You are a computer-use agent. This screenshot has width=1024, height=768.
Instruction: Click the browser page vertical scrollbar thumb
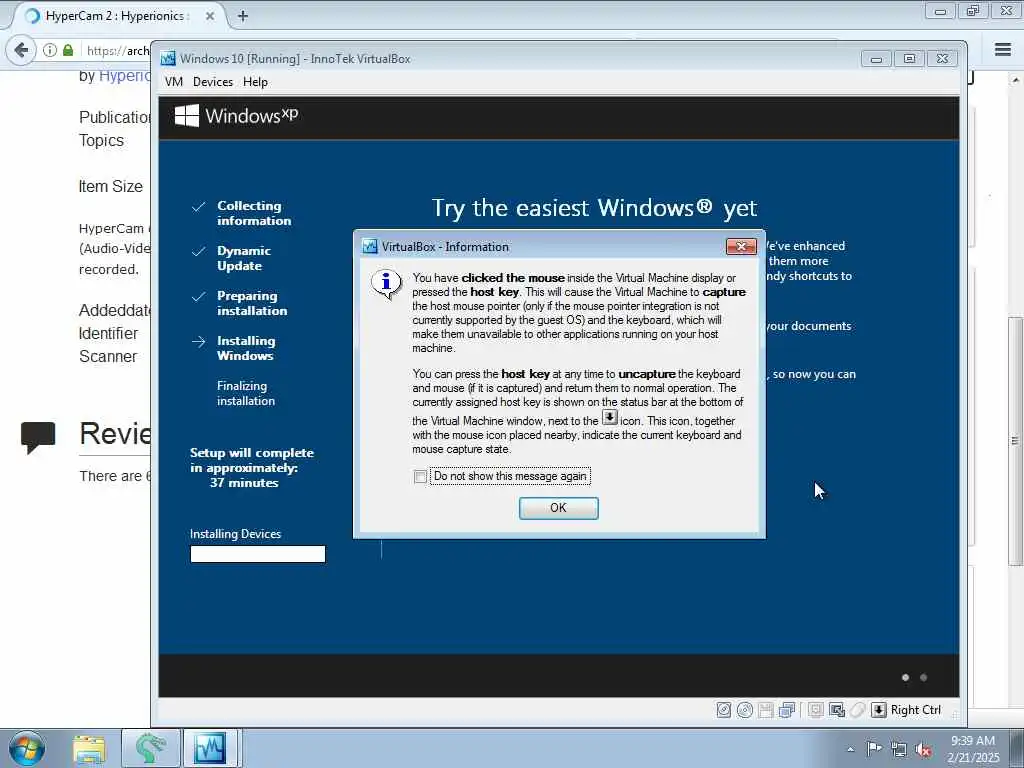[x=1016, y=441]
